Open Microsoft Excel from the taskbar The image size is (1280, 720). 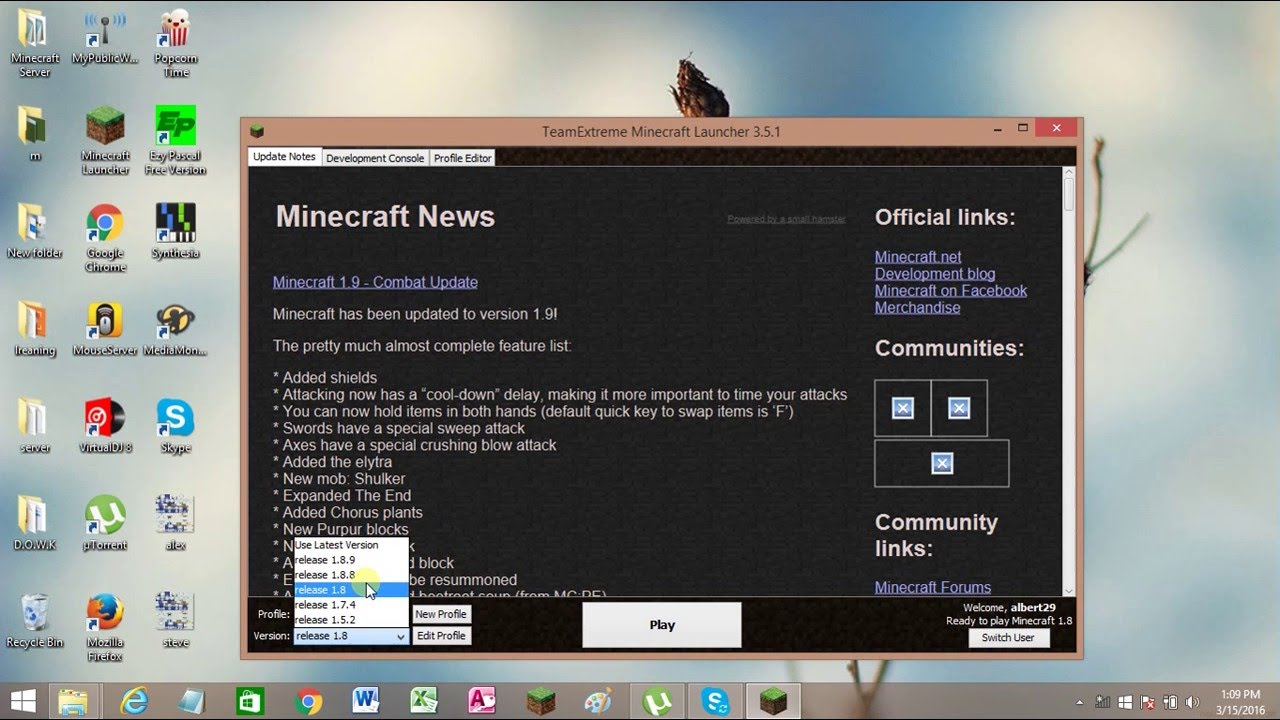click(424, 701)
